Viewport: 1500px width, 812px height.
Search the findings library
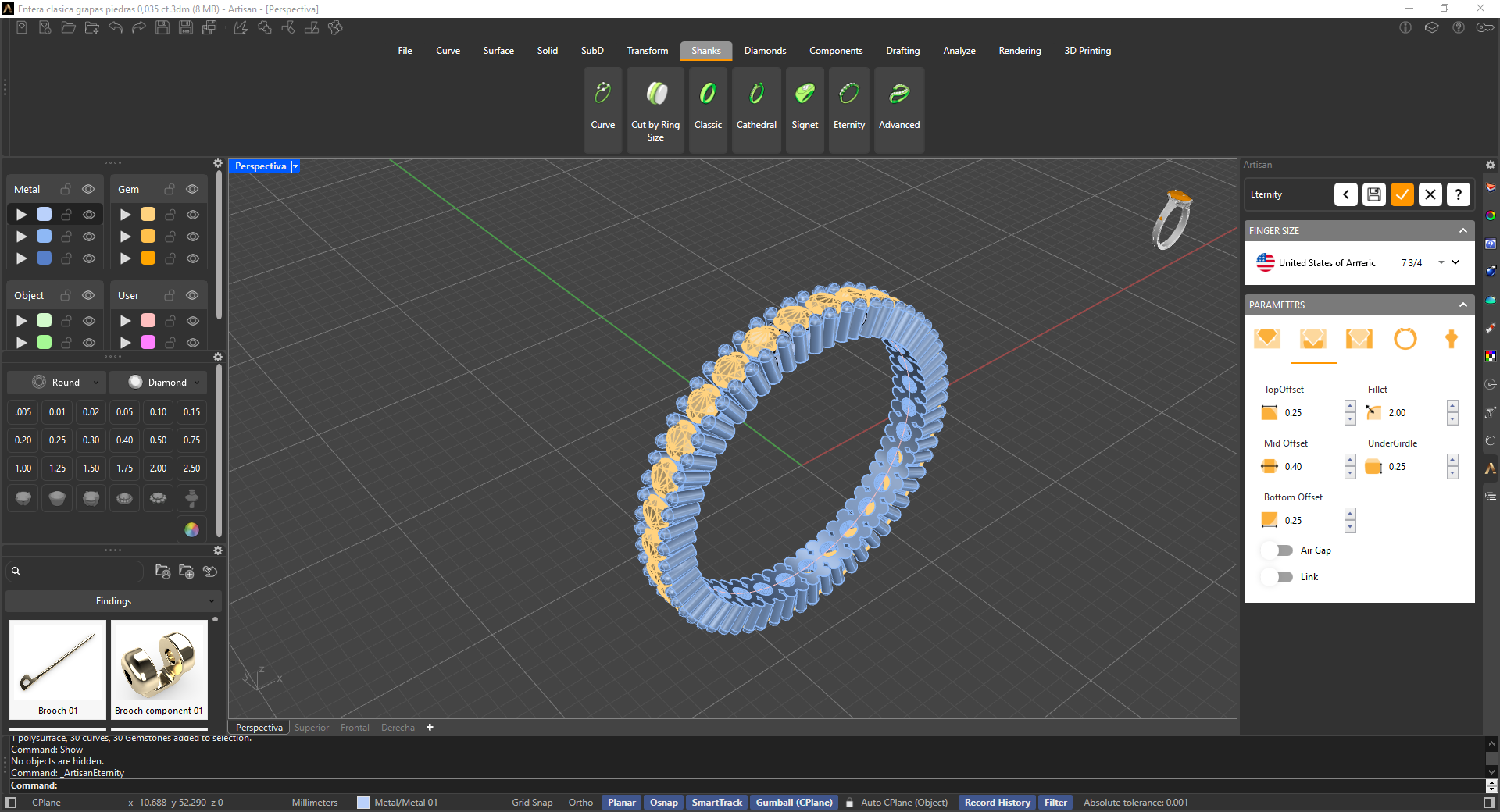click(77, 572)
